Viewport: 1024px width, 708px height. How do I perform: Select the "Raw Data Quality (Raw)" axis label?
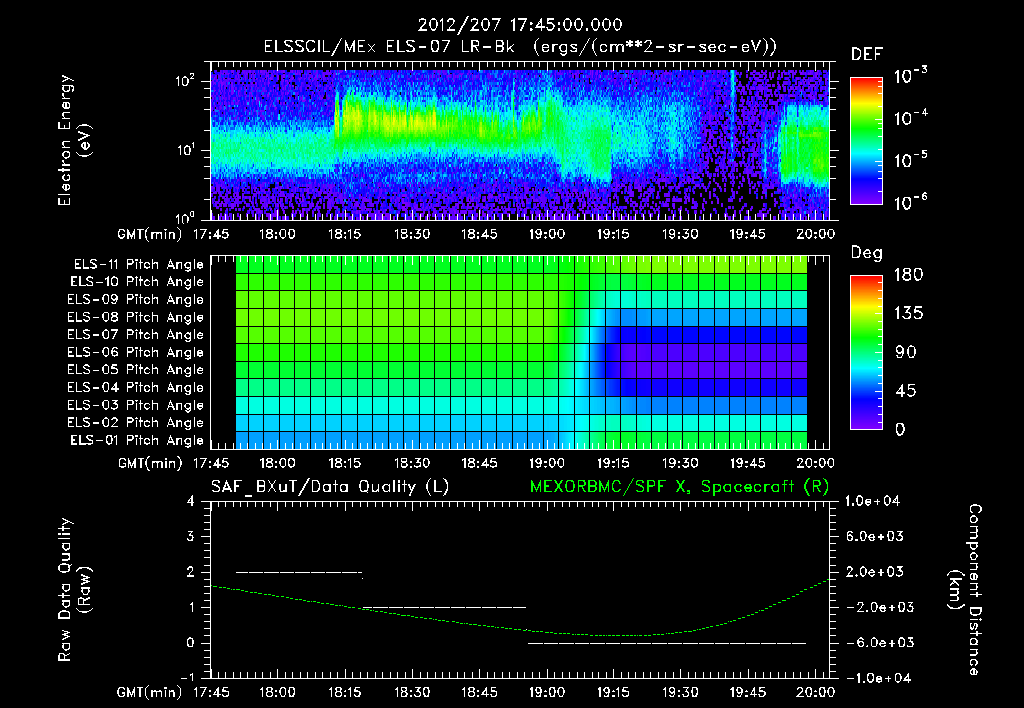tap(74, 590)
